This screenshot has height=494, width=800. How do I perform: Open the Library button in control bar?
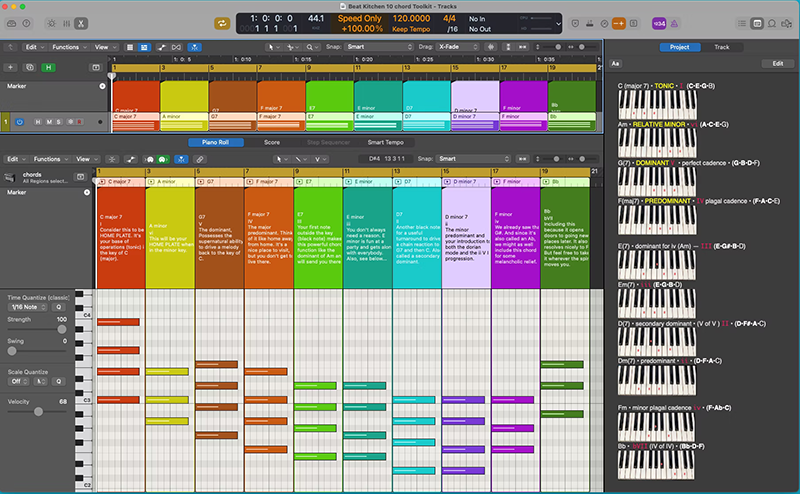tap(12, 23)
